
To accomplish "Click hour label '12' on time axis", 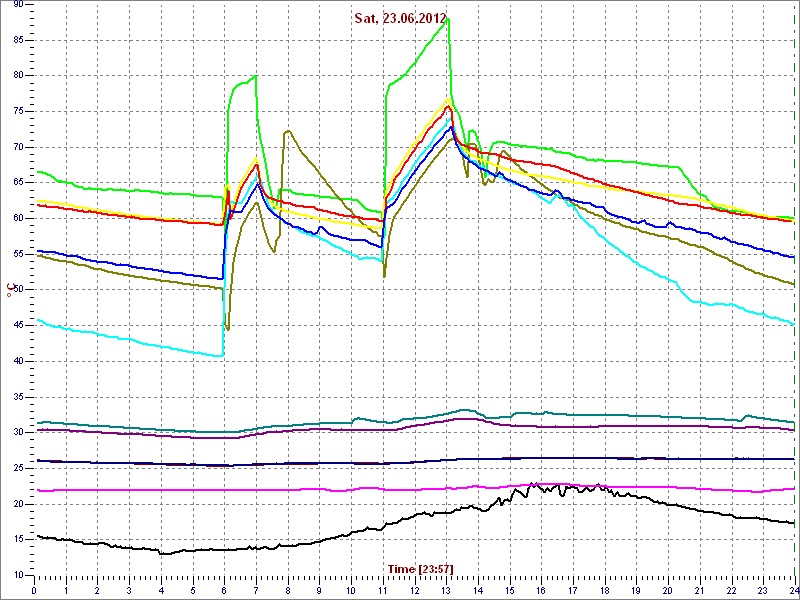I will 415,588.
